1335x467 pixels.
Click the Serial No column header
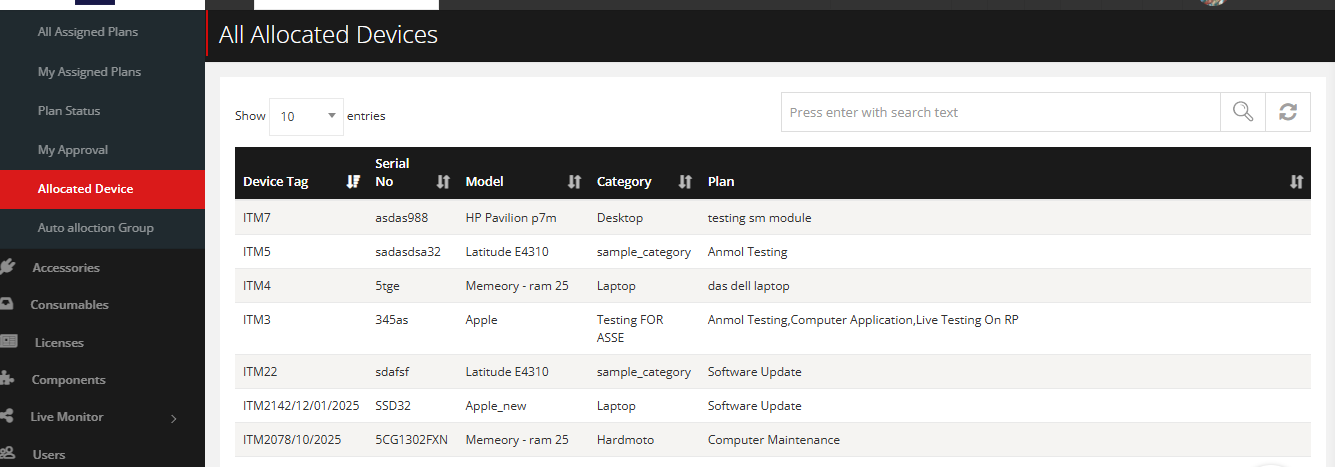click(x=412, y=174)
